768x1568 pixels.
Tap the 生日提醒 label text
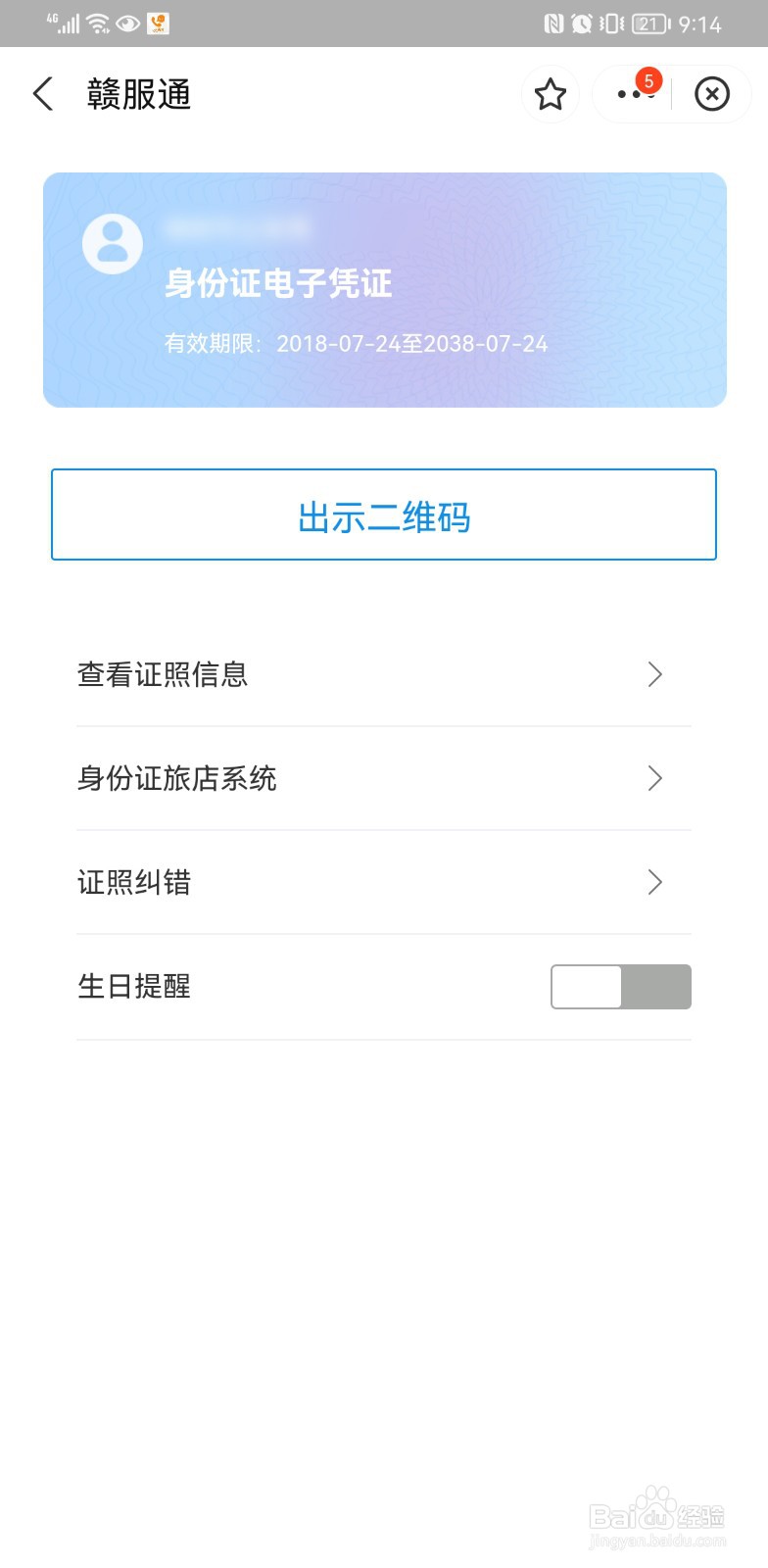134,986
